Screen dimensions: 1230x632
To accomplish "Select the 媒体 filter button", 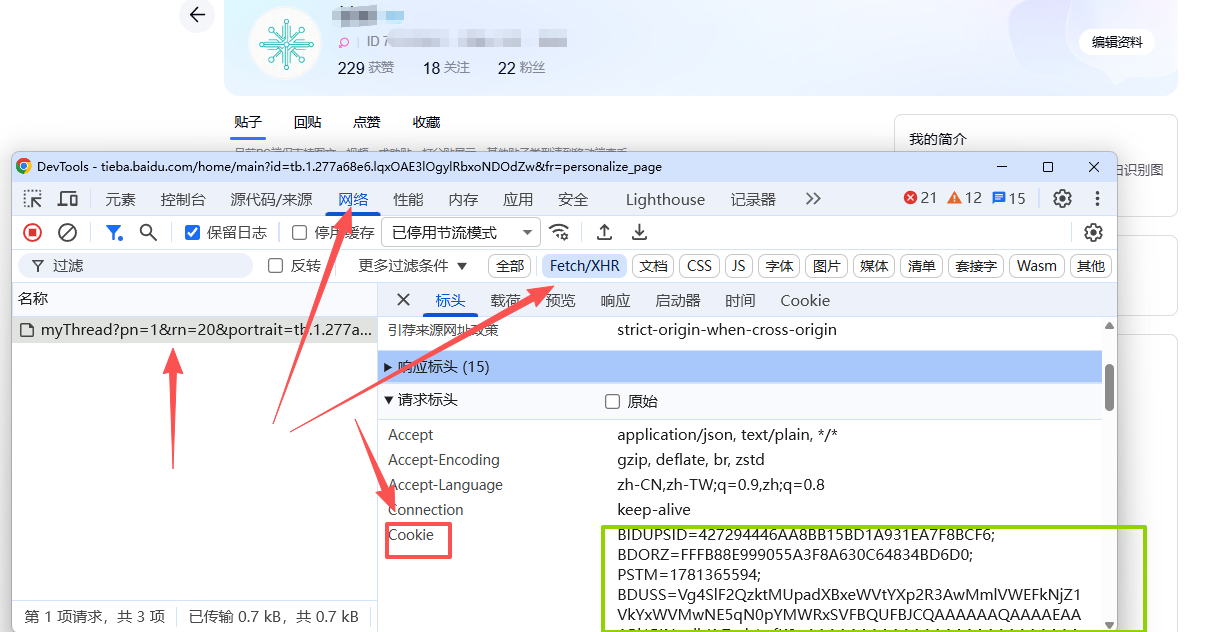I will (x=874, y=265).
